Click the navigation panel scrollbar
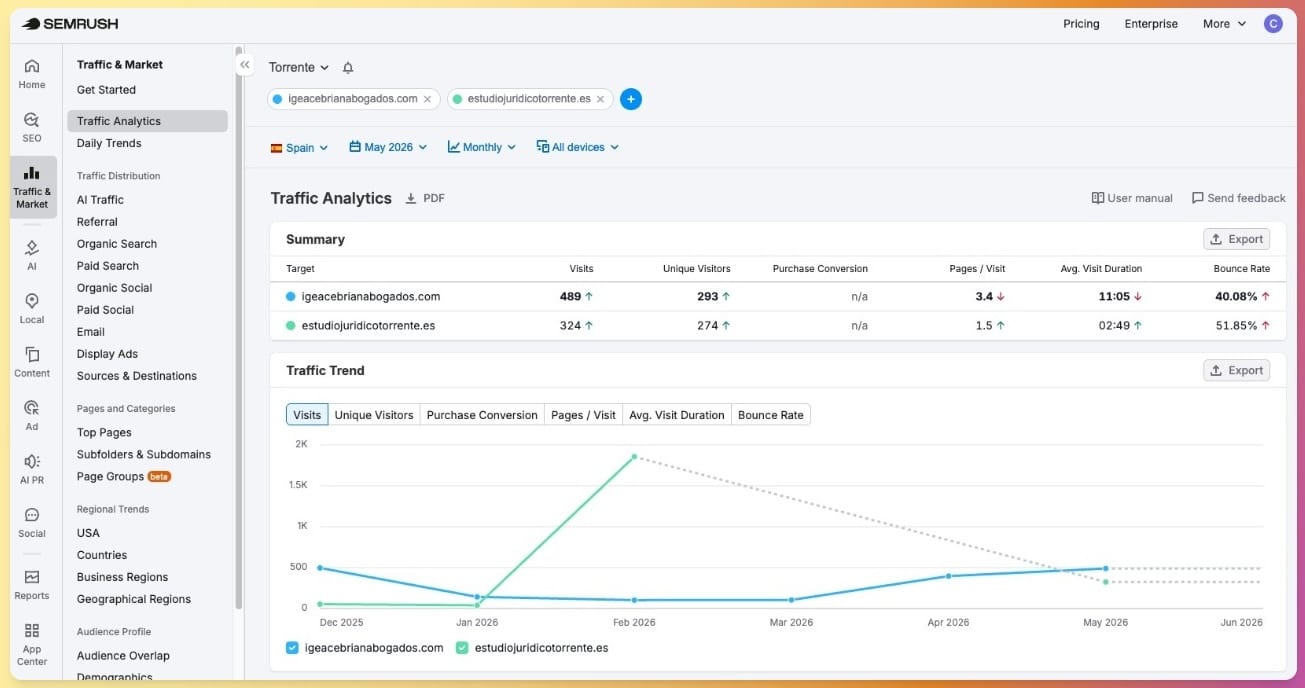 pyautogui.click(x=239, y=327)
